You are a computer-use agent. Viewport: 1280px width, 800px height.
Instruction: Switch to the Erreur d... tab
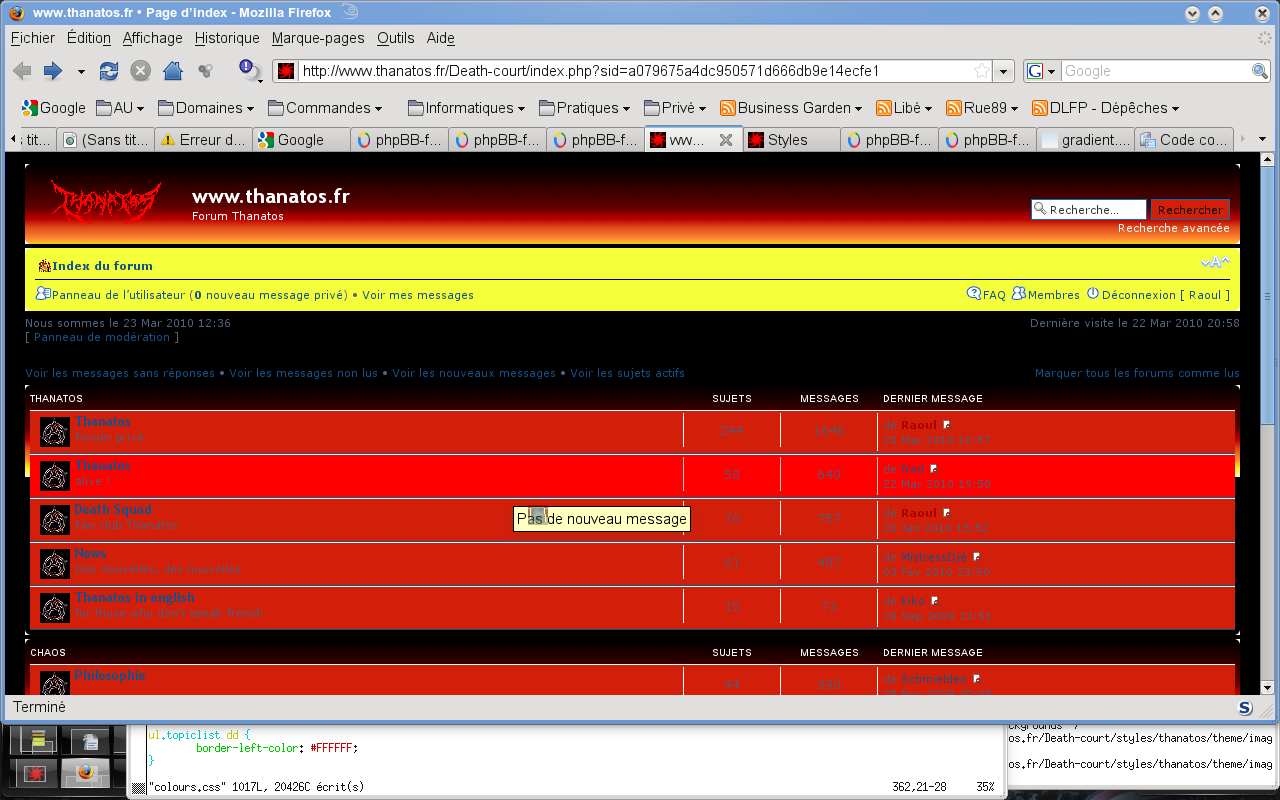coord(203,140)
